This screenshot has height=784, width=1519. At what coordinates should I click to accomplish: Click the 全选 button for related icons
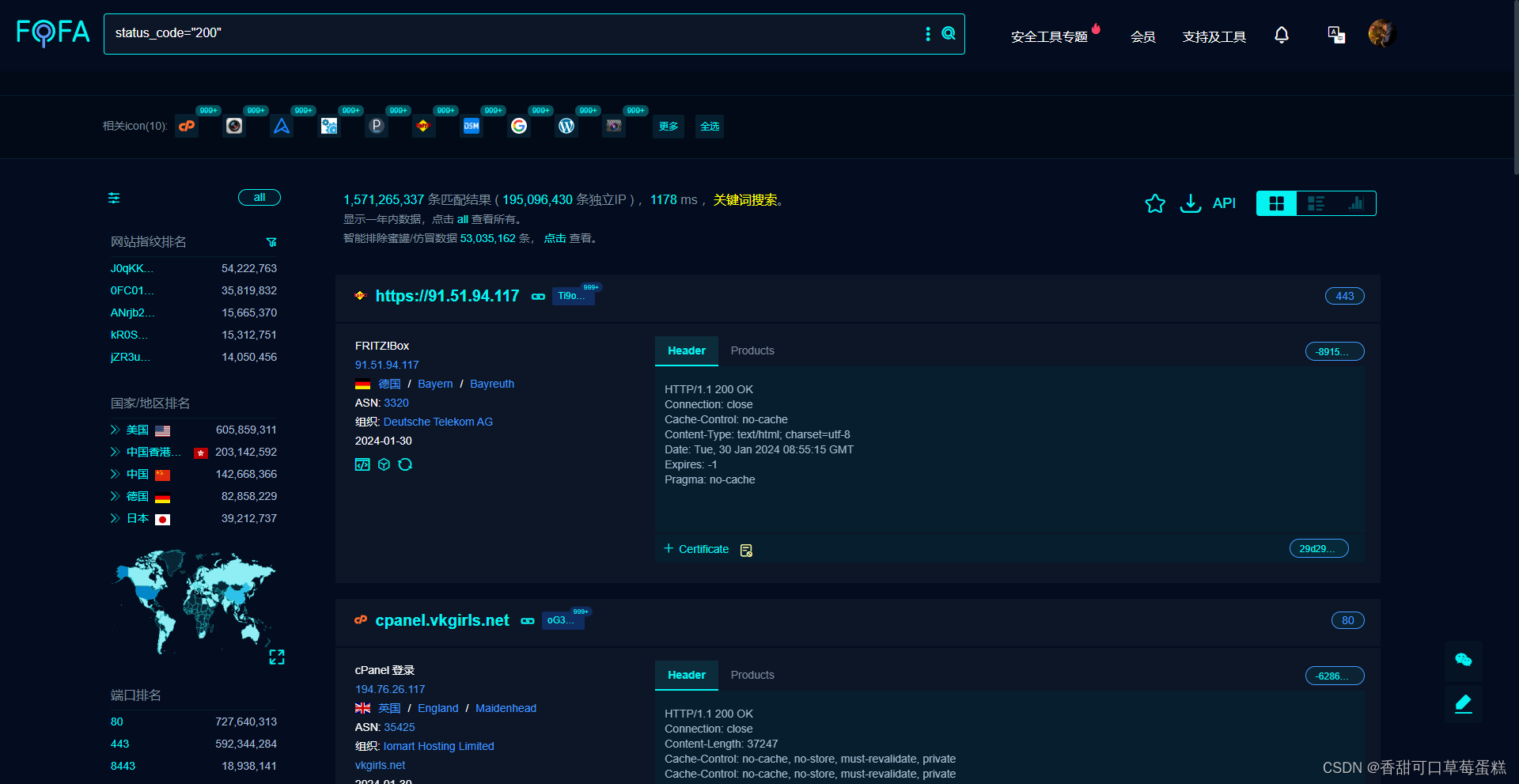710,127
